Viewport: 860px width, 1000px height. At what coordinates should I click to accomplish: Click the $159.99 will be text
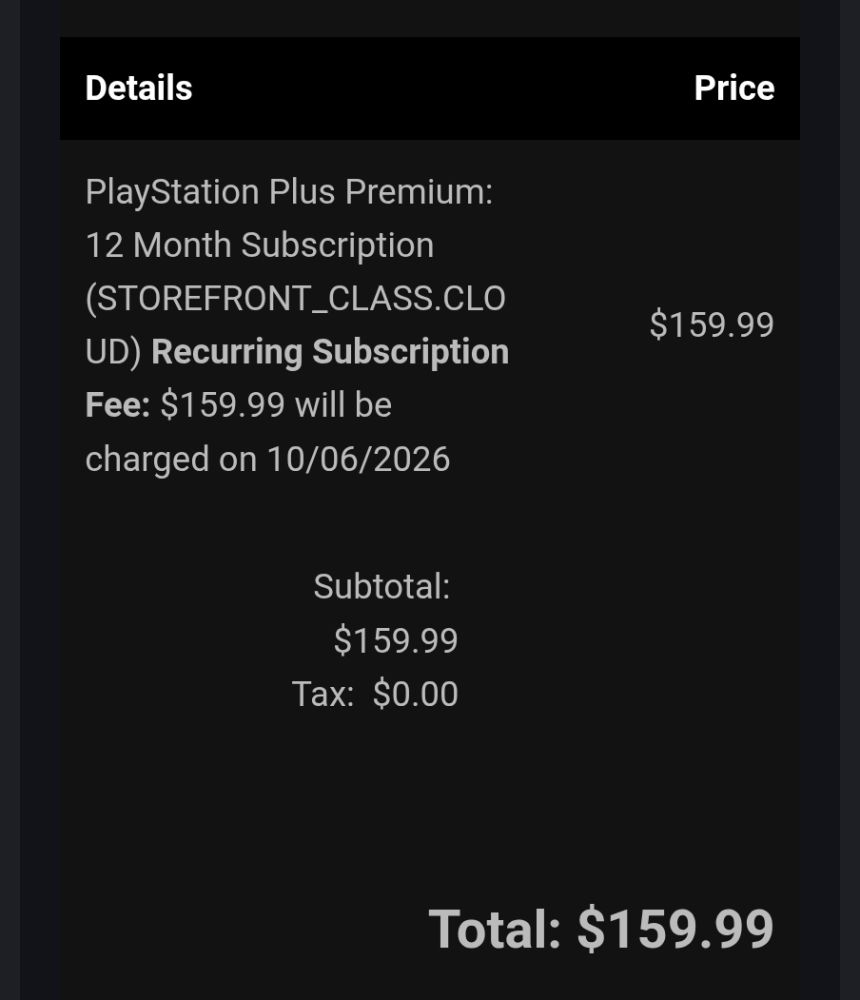pyautogui.click(x=276, y=405)
